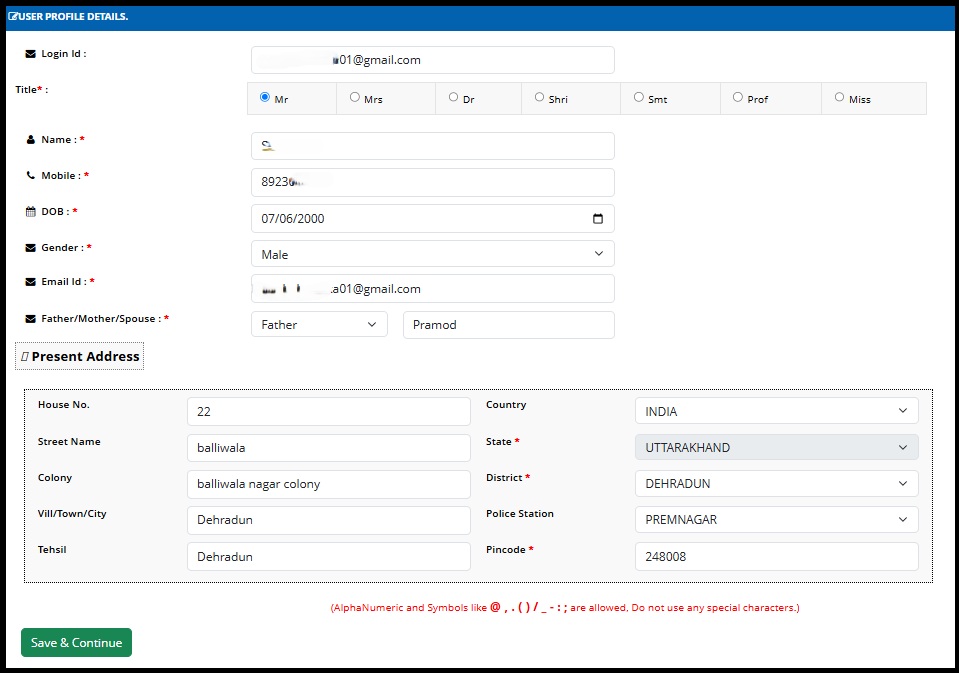
Task: Click the envelope icon beside Gender
Action: [x=31, y=248]
